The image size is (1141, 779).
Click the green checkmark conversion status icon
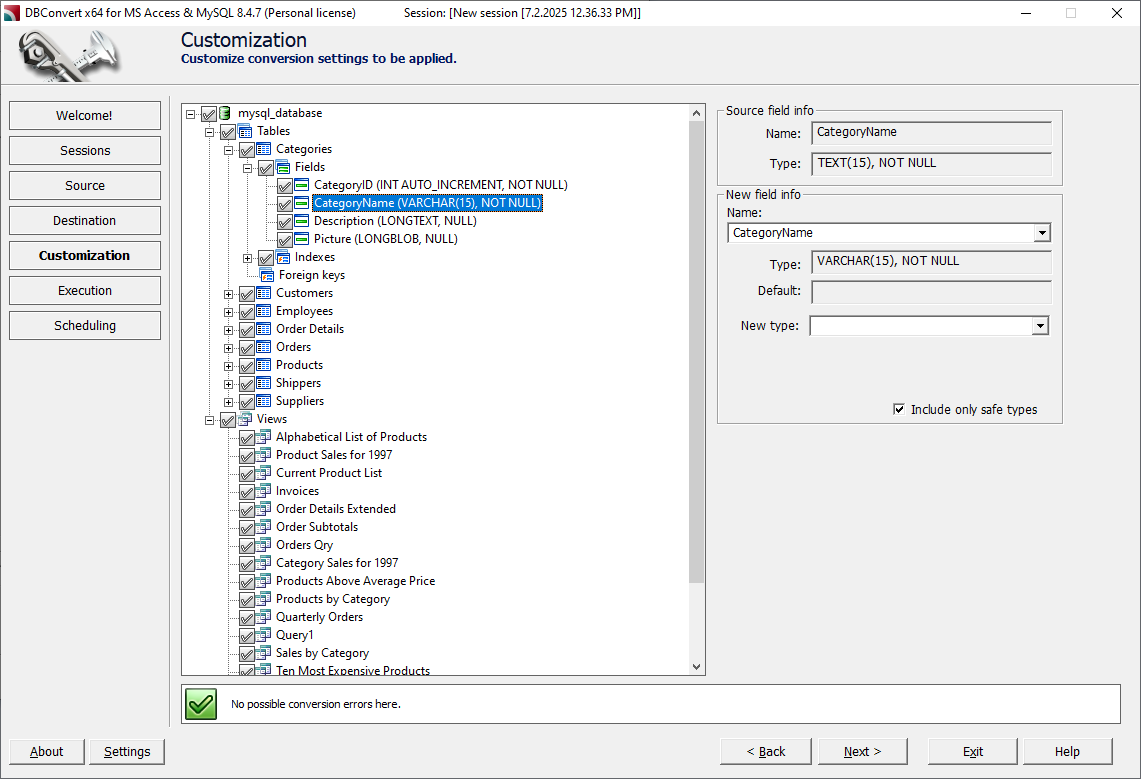coord(199,704)
